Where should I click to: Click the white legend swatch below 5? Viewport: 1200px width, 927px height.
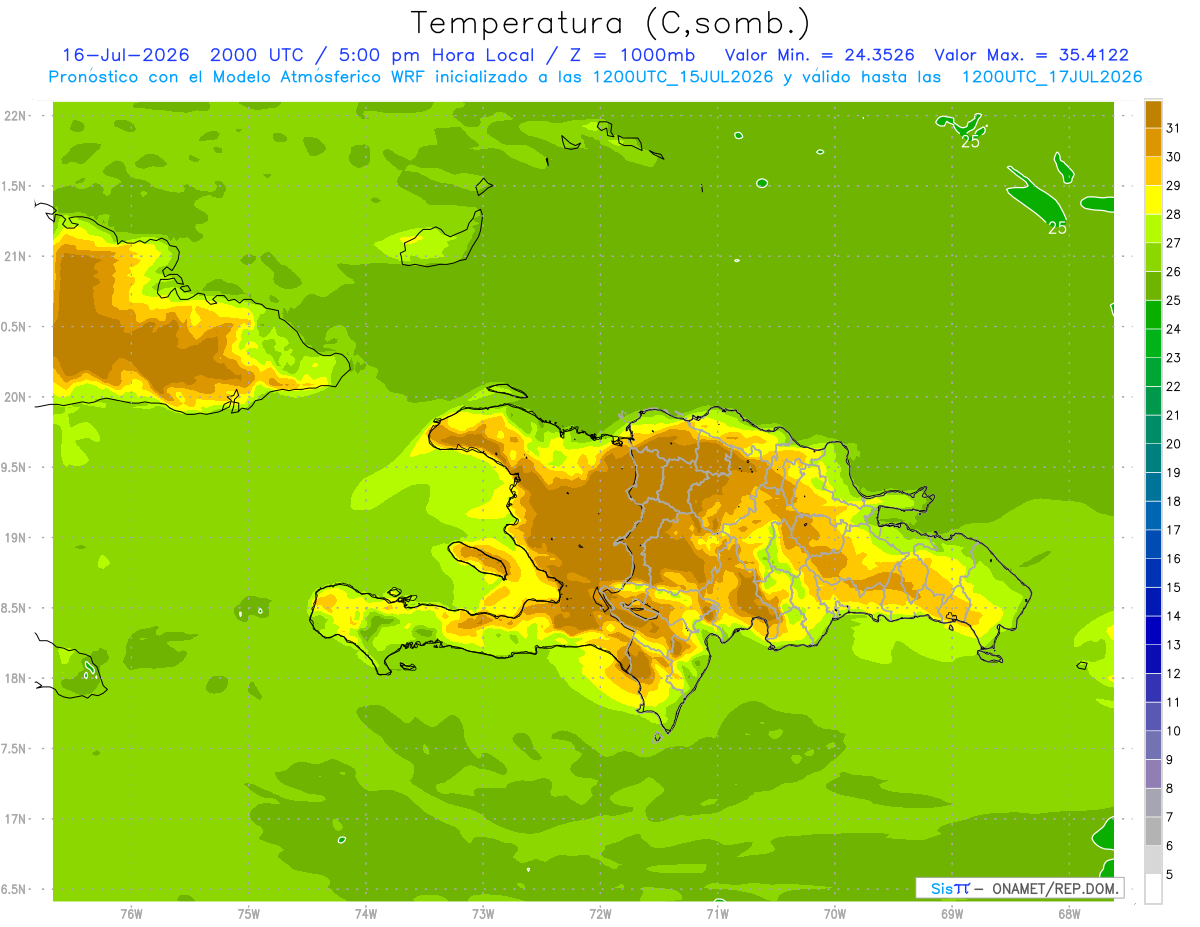(1153, 890)
